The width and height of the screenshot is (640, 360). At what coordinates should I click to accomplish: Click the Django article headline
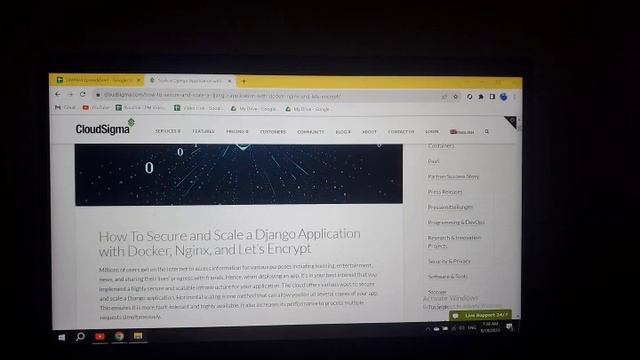click(229, 242)
